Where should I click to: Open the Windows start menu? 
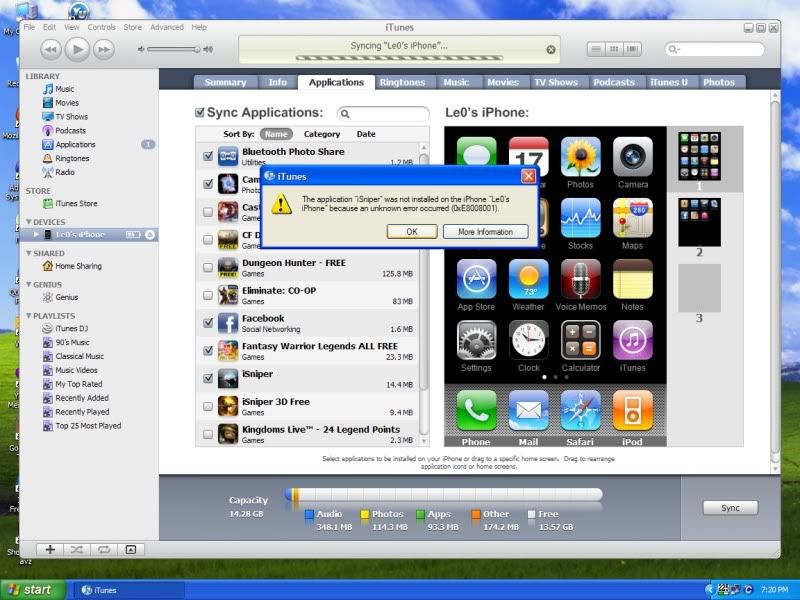(33, 590)
